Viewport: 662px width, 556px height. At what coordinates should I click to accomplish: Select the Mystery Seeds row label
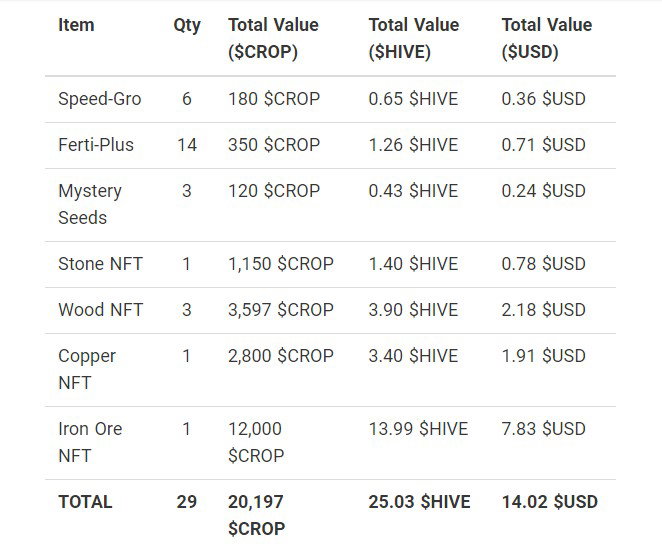click(90, 204)
